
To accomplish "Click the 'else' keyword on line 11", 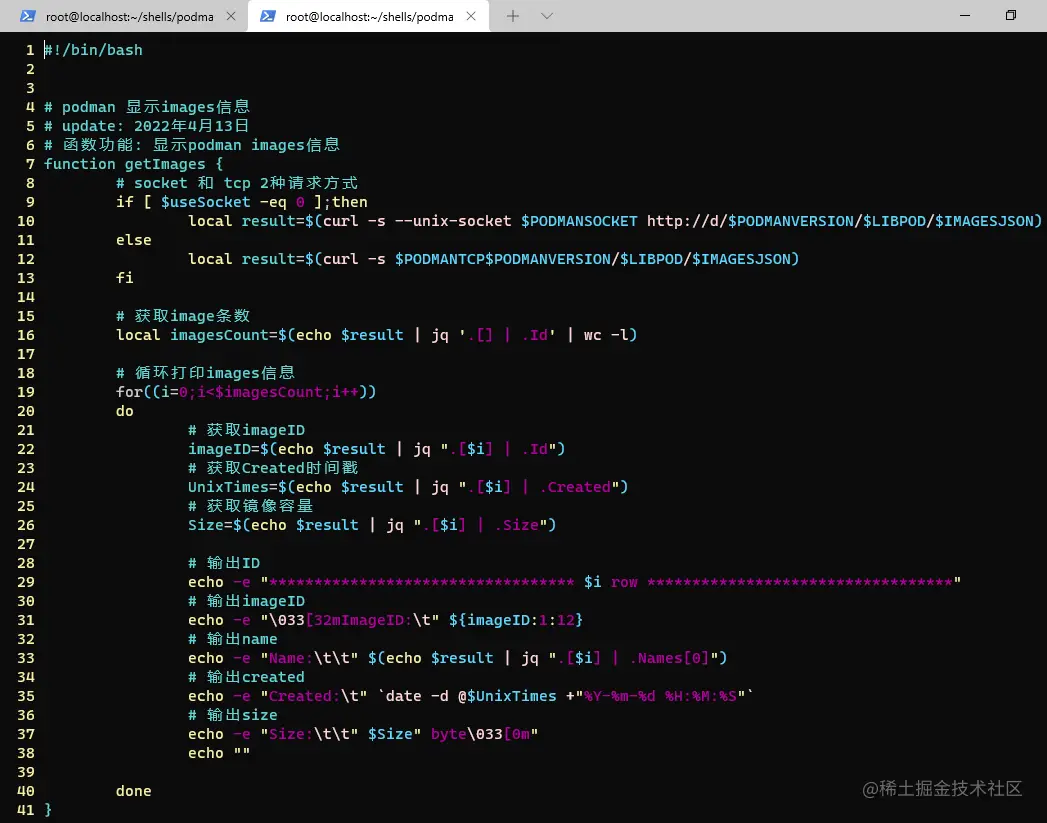I will [134, 240].
